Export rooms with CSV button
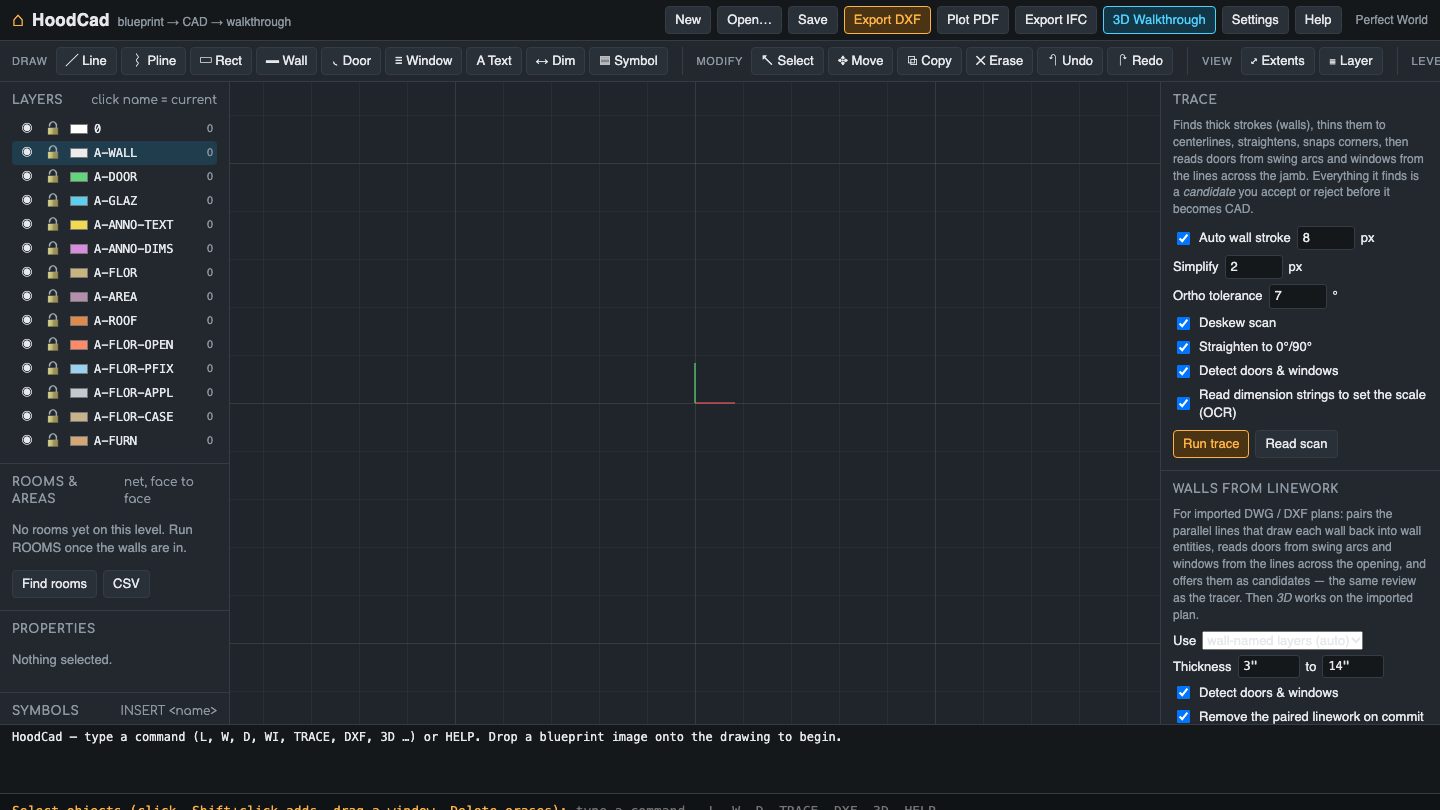This screenshot has width=1440, height=810. click(126, 584)
